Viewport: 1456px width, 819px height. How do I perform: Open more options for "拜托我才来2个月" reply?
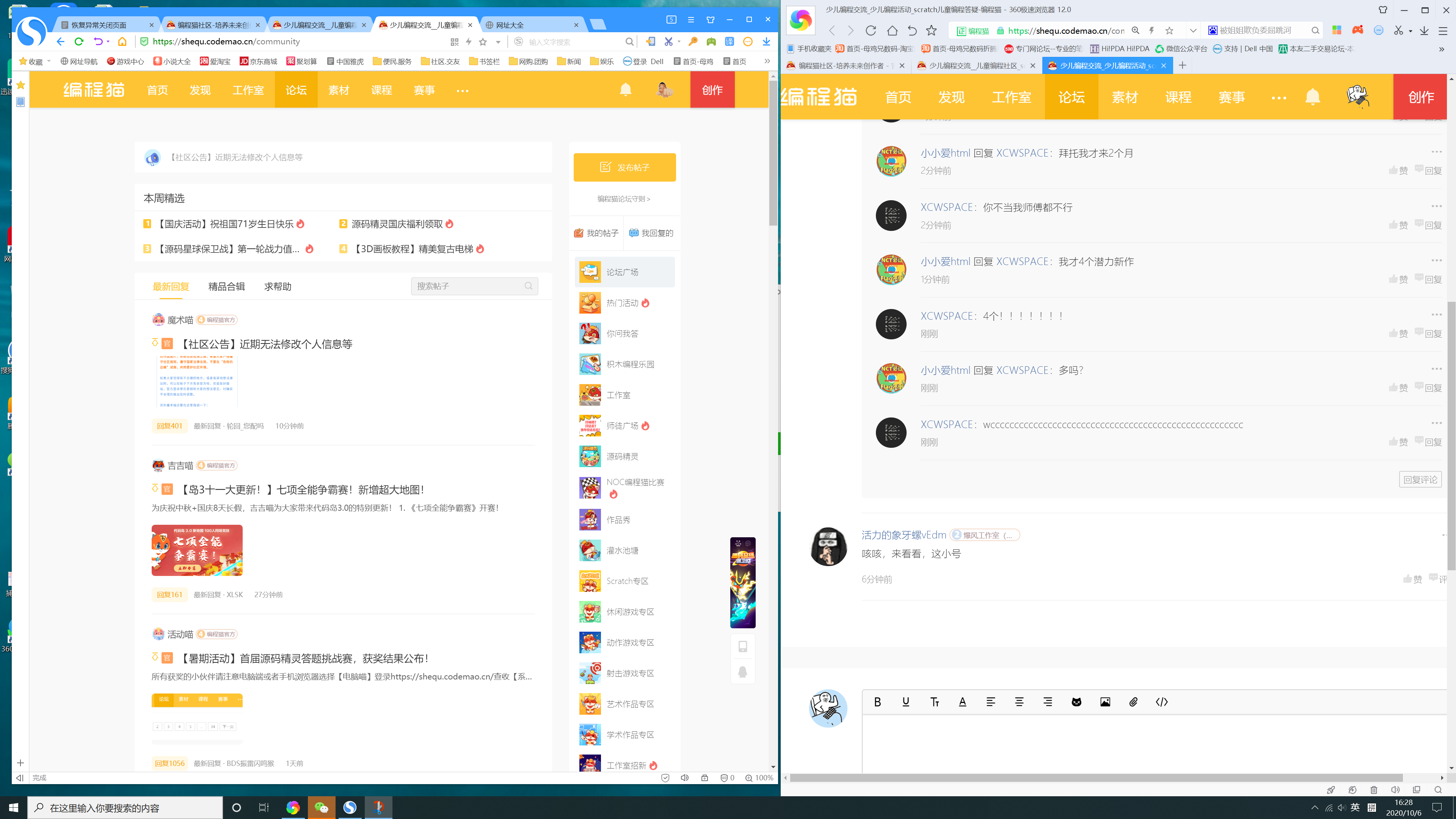[1436, 152]
